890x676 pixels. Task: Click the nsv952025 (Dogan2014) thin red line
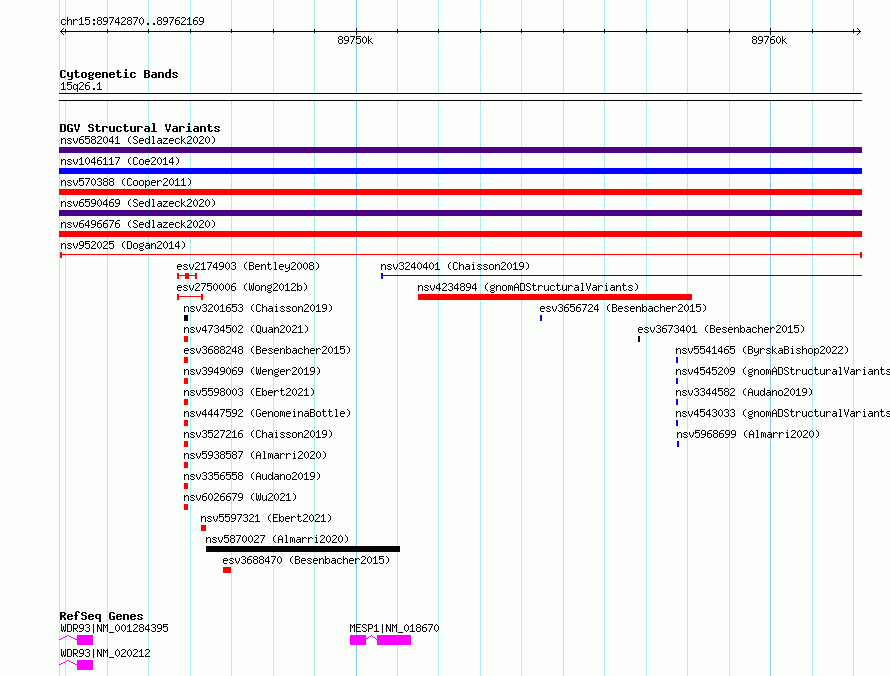460,255
